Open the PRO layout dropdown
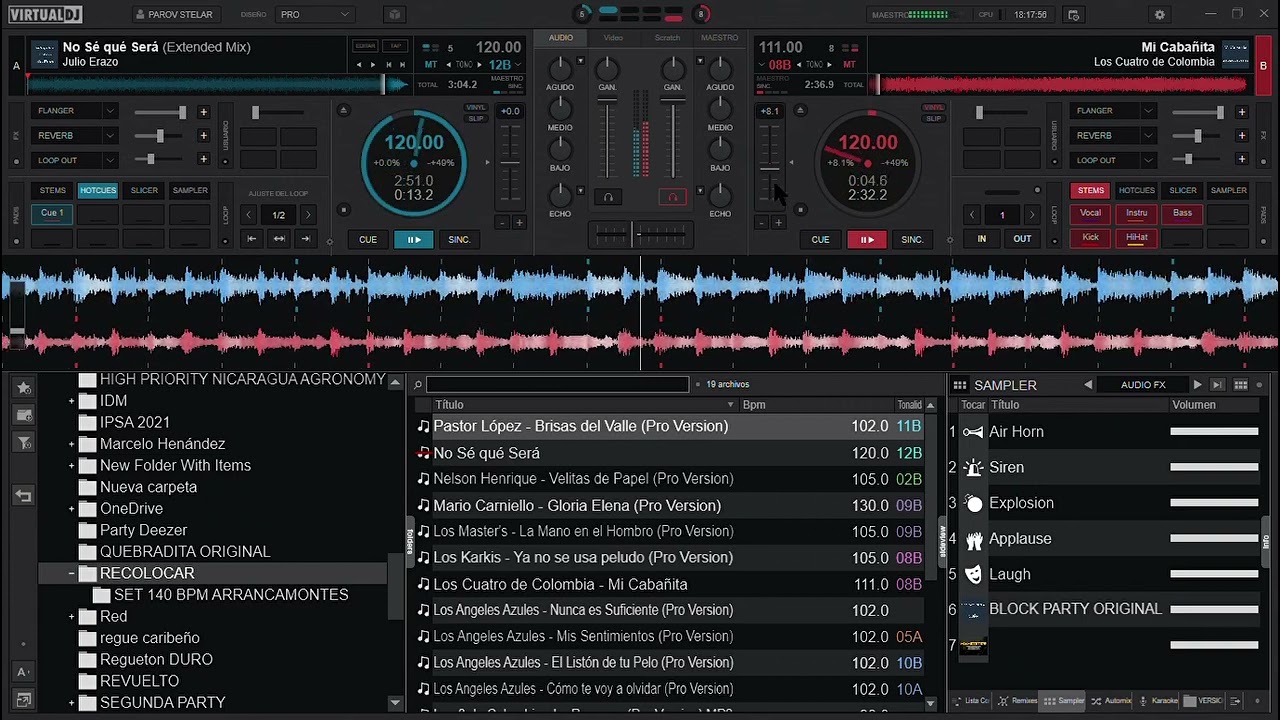This screenshot has width=1280, height=720. click(315, 15)
